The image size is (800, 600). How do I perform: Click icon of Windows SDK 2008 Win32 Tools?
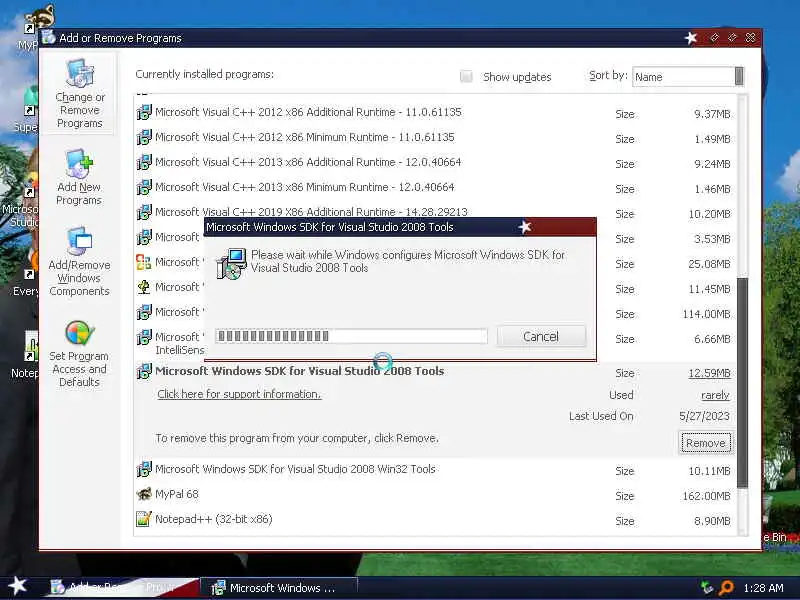point(144,469)
